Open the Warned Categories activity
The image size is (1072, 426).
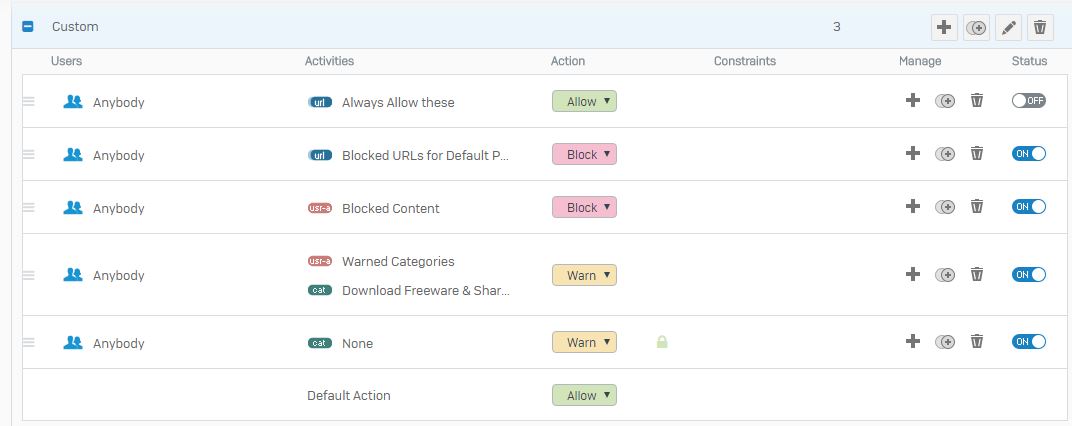click(398, 261)
